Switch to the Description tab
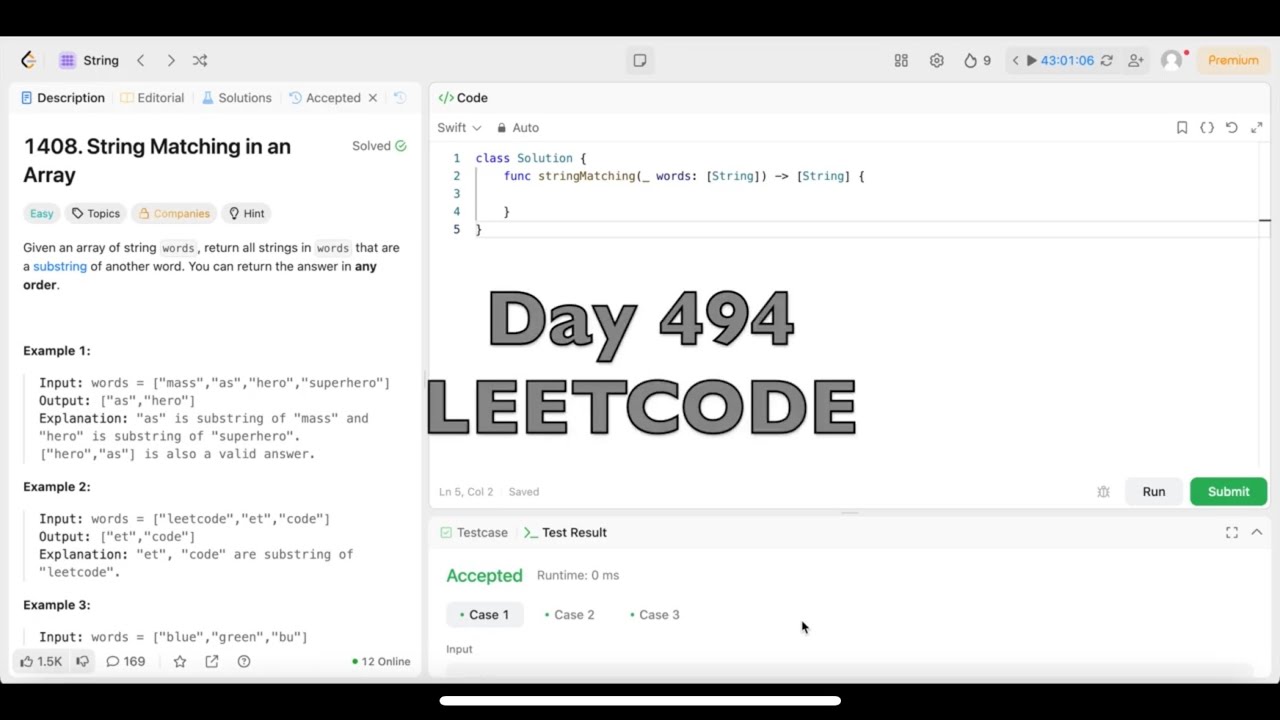Image resolution: width=1280 pixels, height=720 pixels. click(62, 98)
